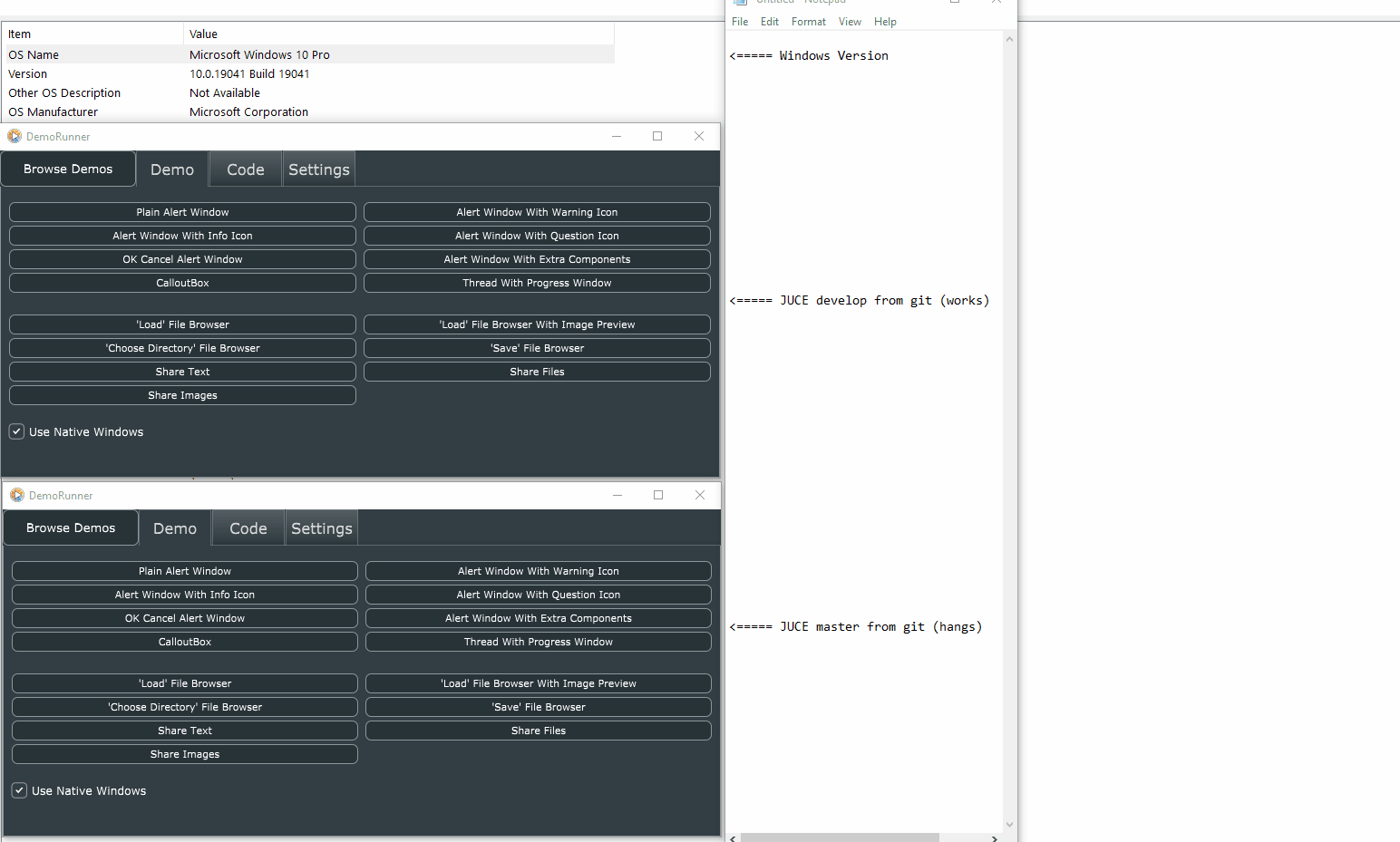
Task: Click Notepad horizontal scrollbar right arrow
Action: point(995,837)
